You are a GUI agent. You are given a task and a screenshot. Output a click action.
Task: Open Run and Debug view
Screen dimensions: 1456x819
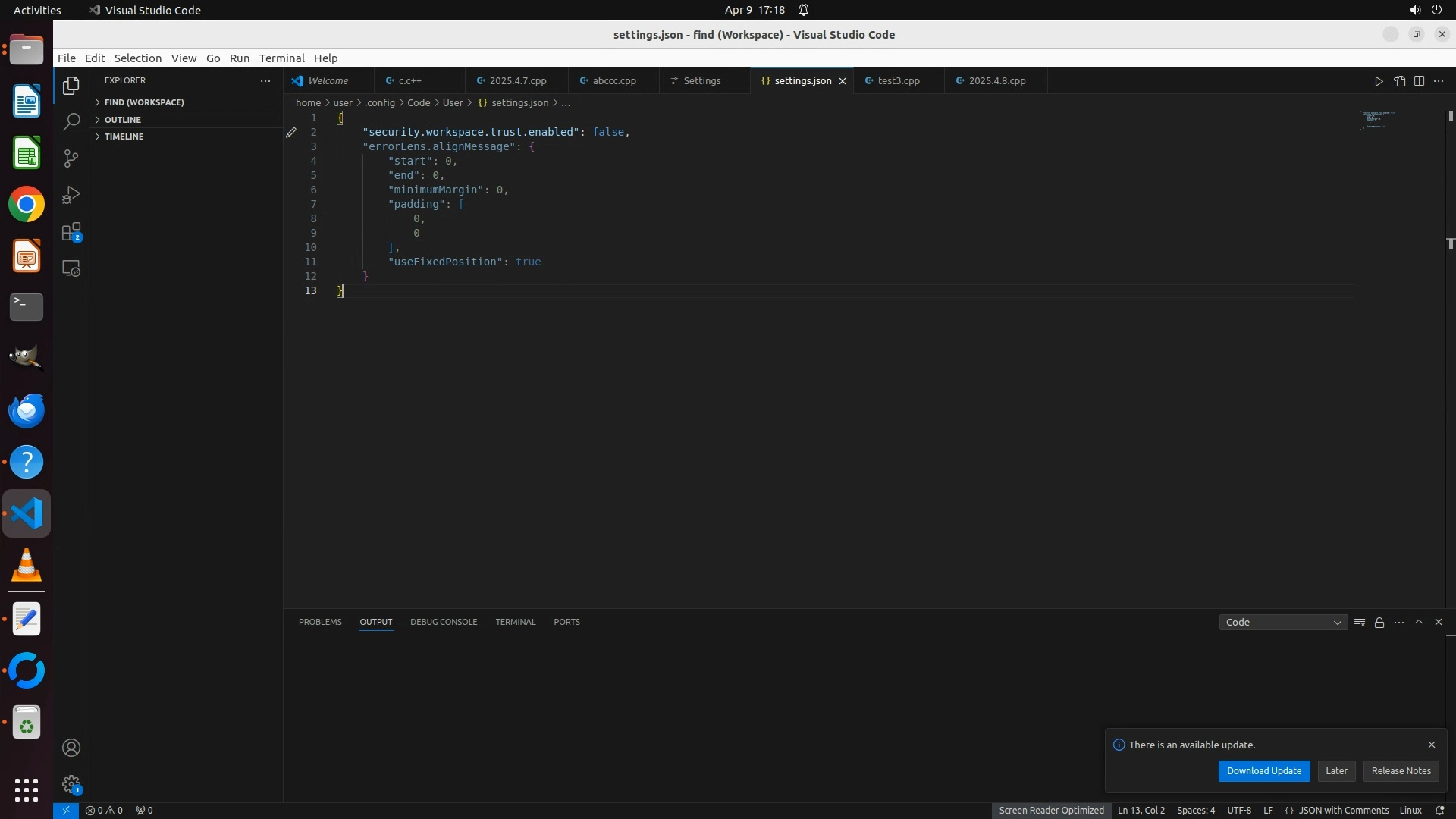(x=71, y=195)
